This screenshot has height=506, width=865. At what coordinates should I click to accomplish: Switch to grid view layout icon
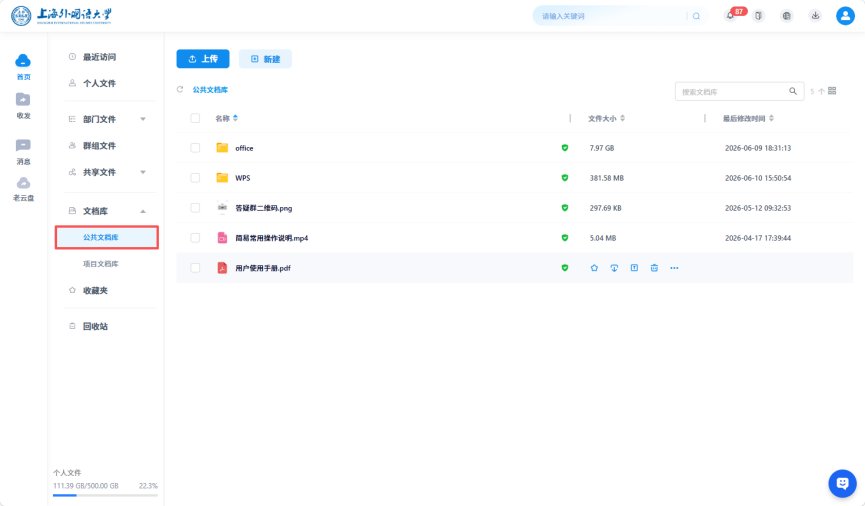[x=832, y=90]
